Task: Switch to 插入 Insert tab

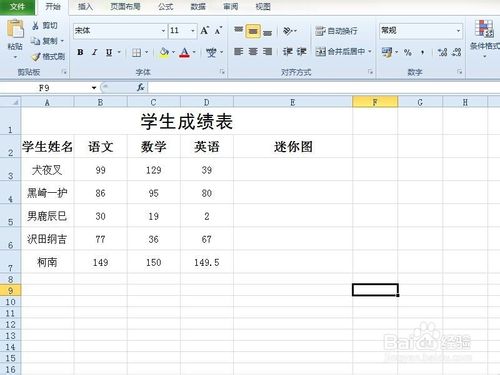Action: click(x=85, y=7)
